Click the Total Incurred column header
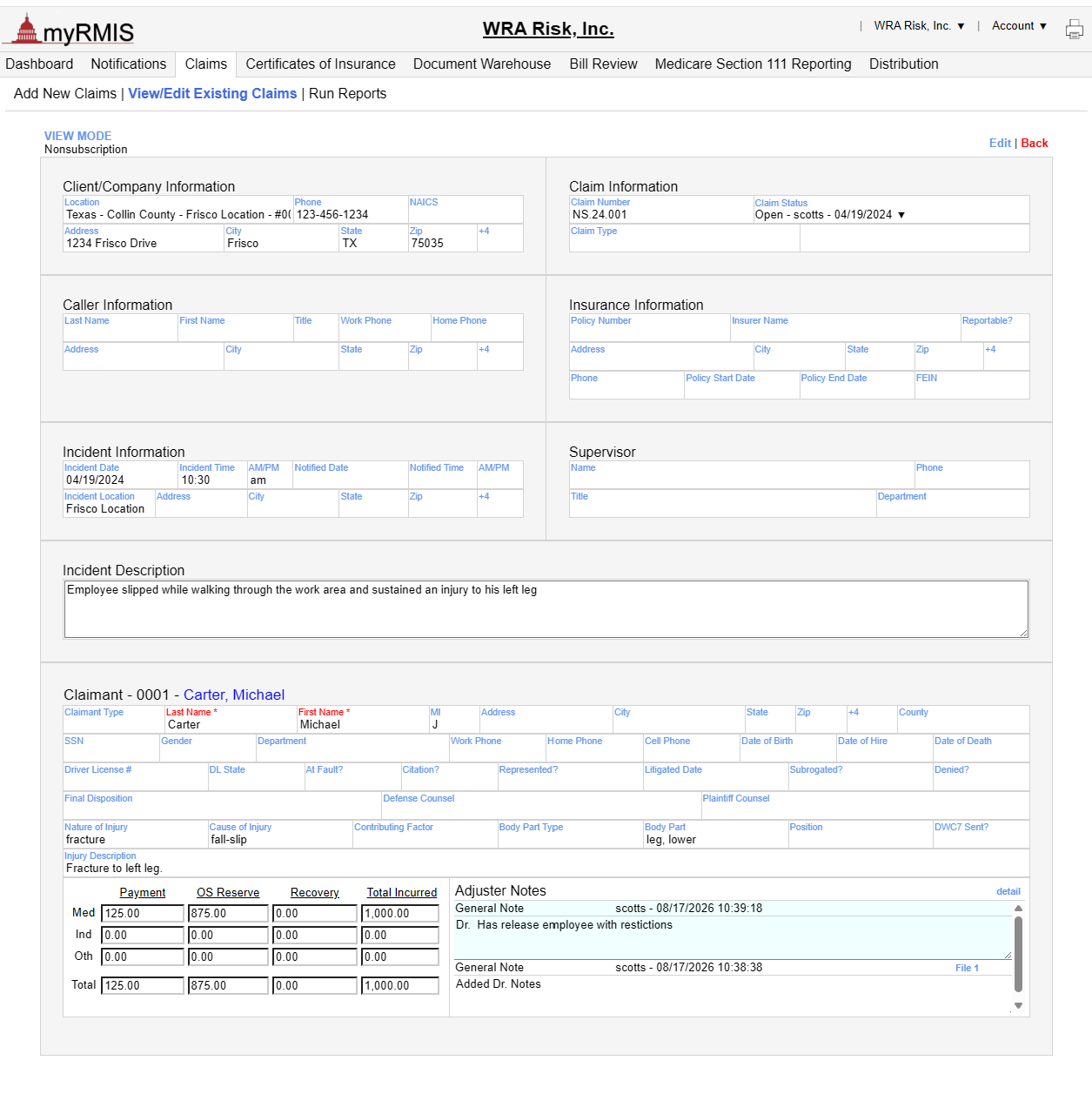 pos(402,893)
